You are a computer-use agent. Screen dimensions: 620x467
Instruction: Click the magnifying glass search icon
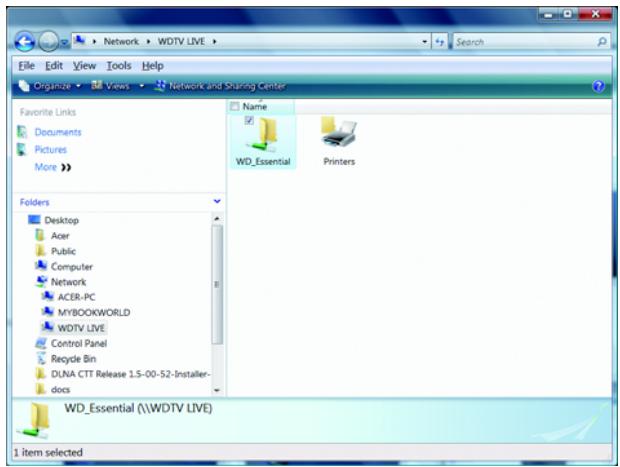point(602,42)
